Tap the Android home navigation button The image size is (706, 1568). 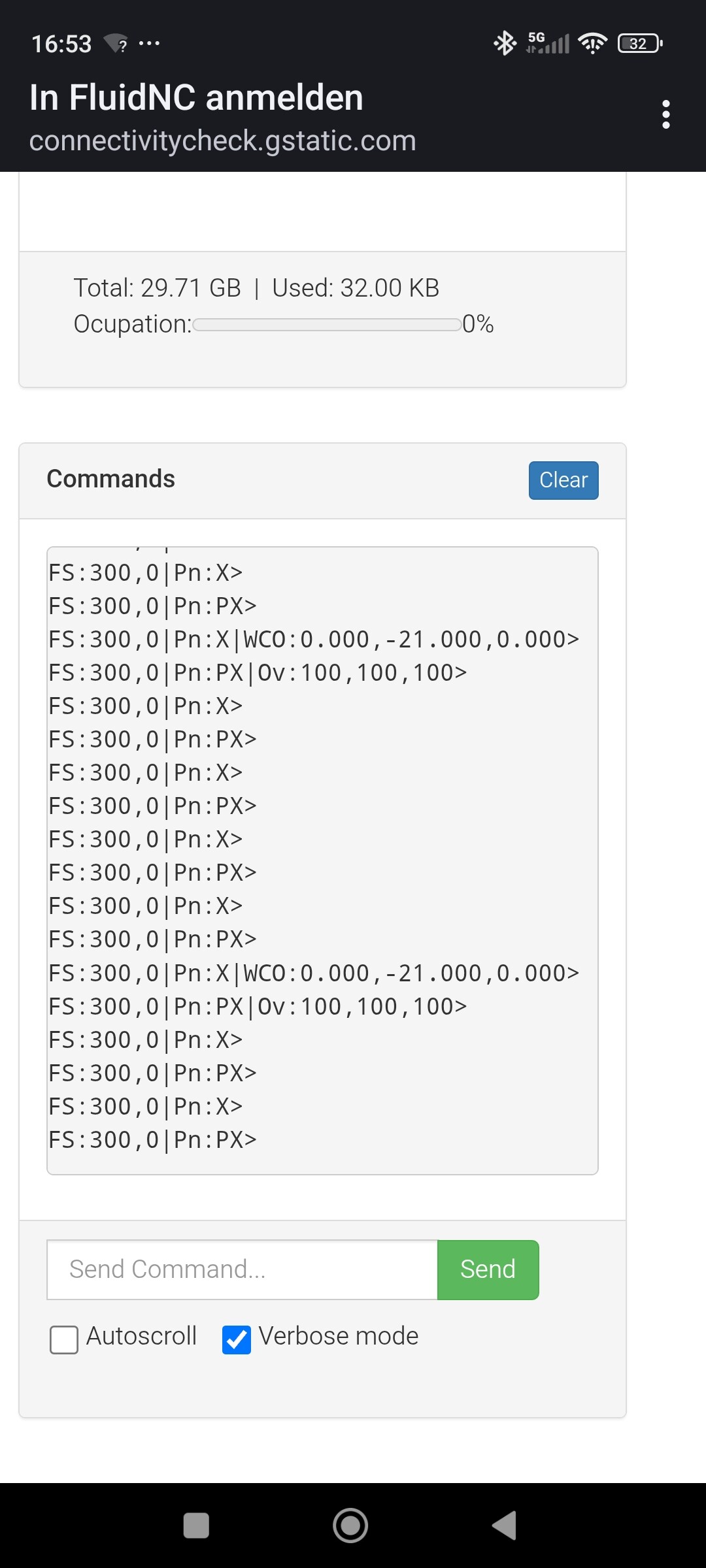350,1526
